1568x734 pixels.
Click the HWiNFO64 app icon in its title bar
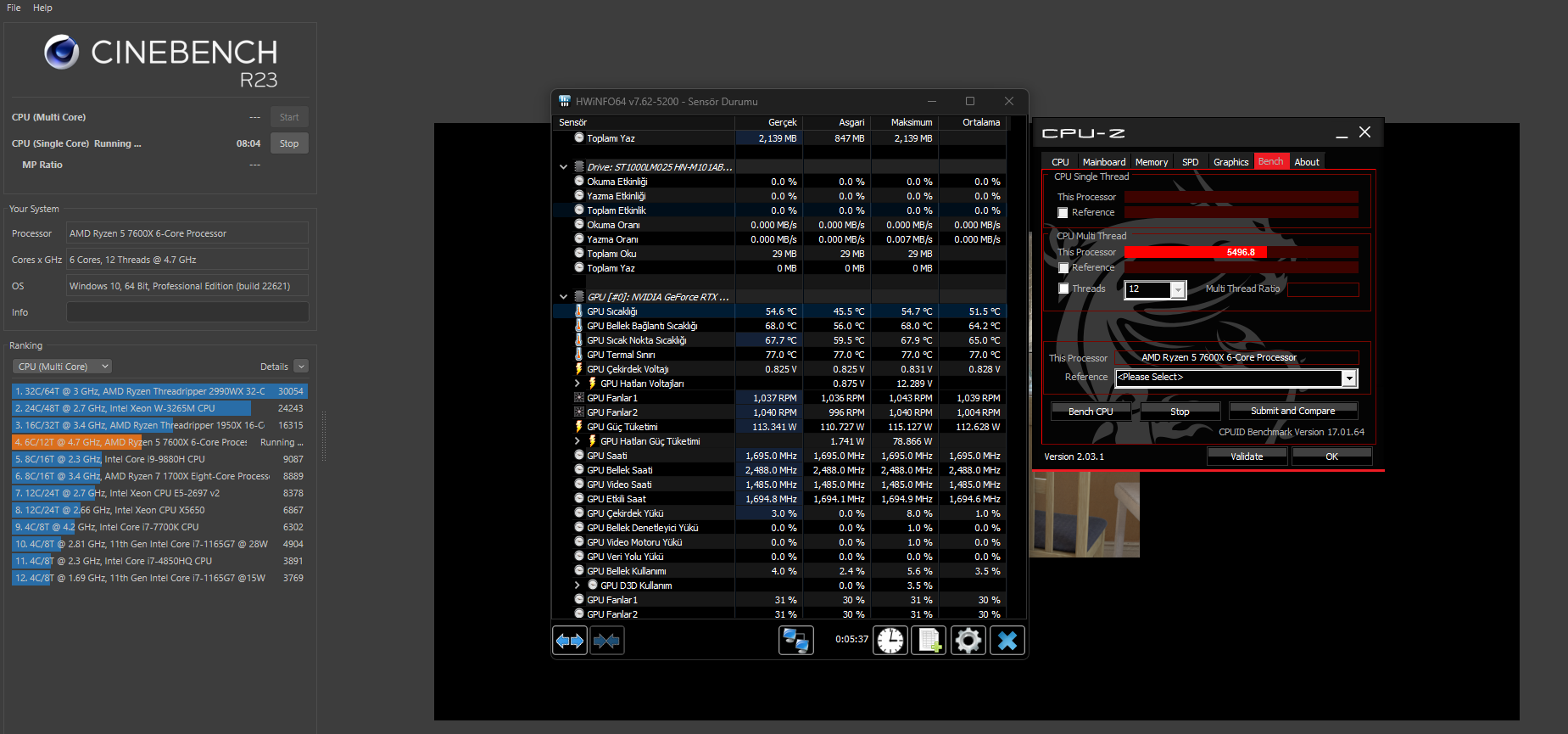tap(565, 101)
